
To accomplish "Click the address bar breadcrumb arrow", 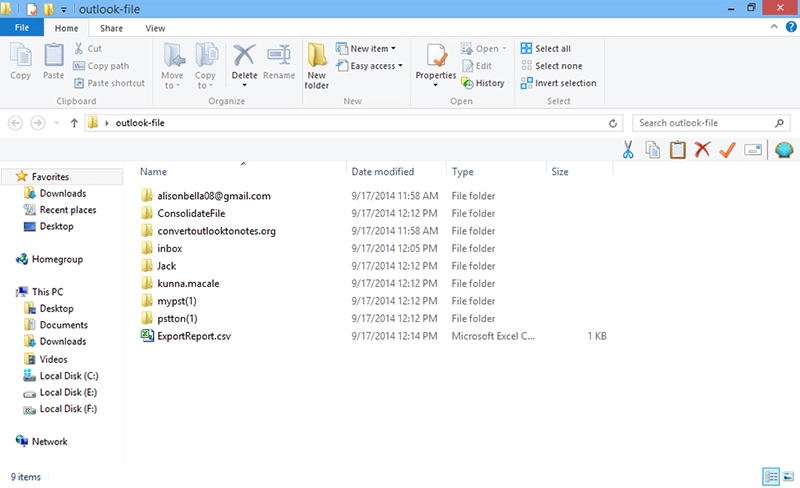I will coord(107,123).
